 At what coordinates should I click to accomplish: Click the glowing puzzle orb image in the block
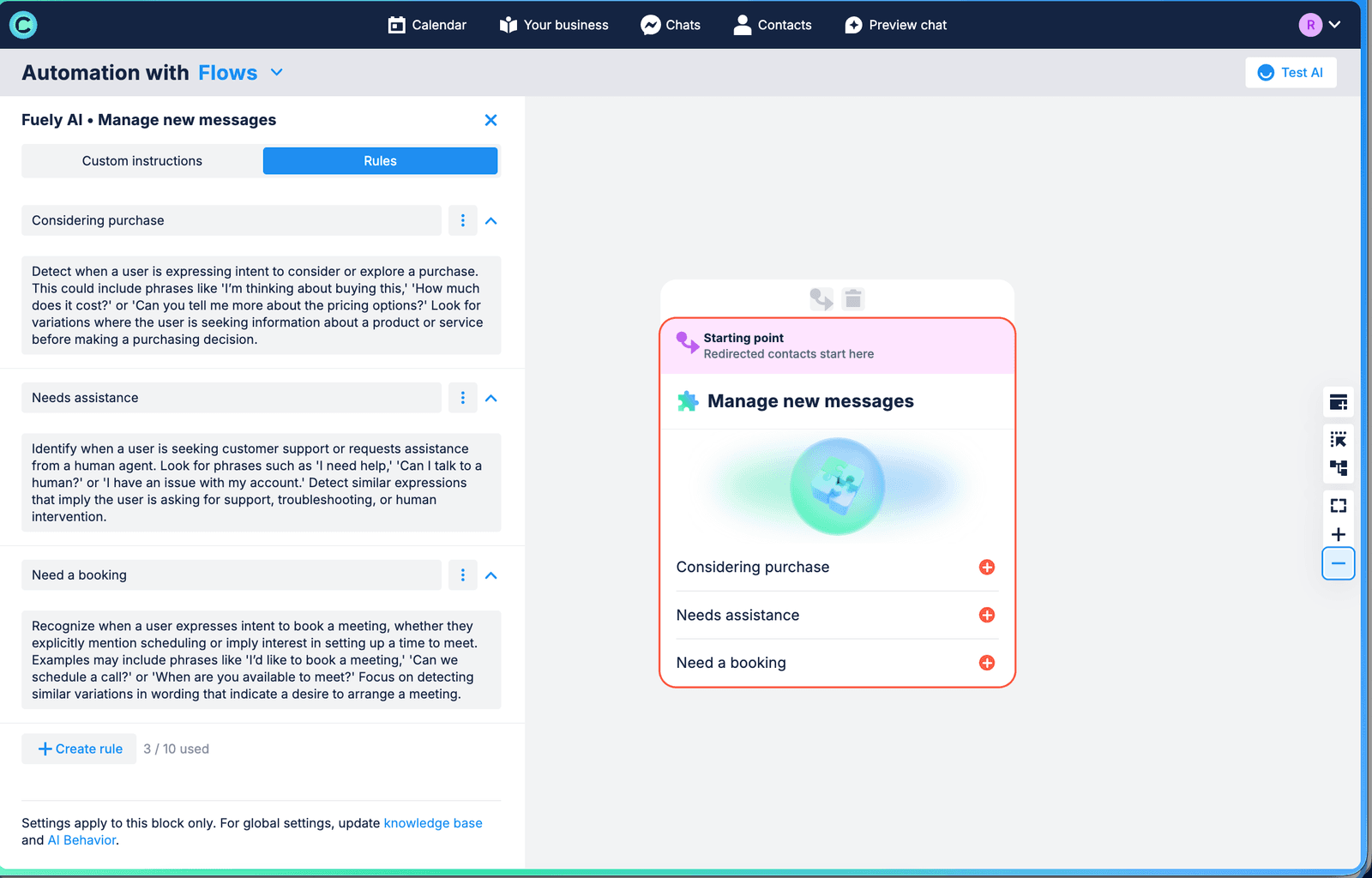837,486
